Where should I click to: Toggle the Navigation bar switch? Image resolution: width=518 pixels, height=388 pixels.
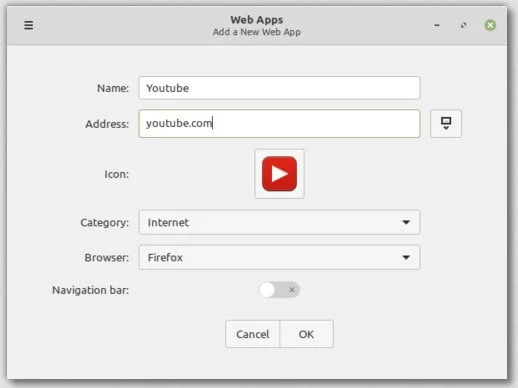pos(279,290)
